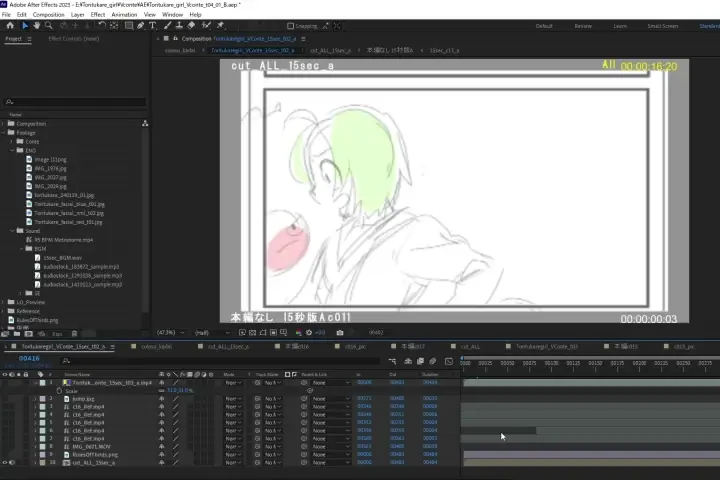Select the Clone Stamp tool
This screenshot has width=720, height=480.
click(x=179, y=26)
